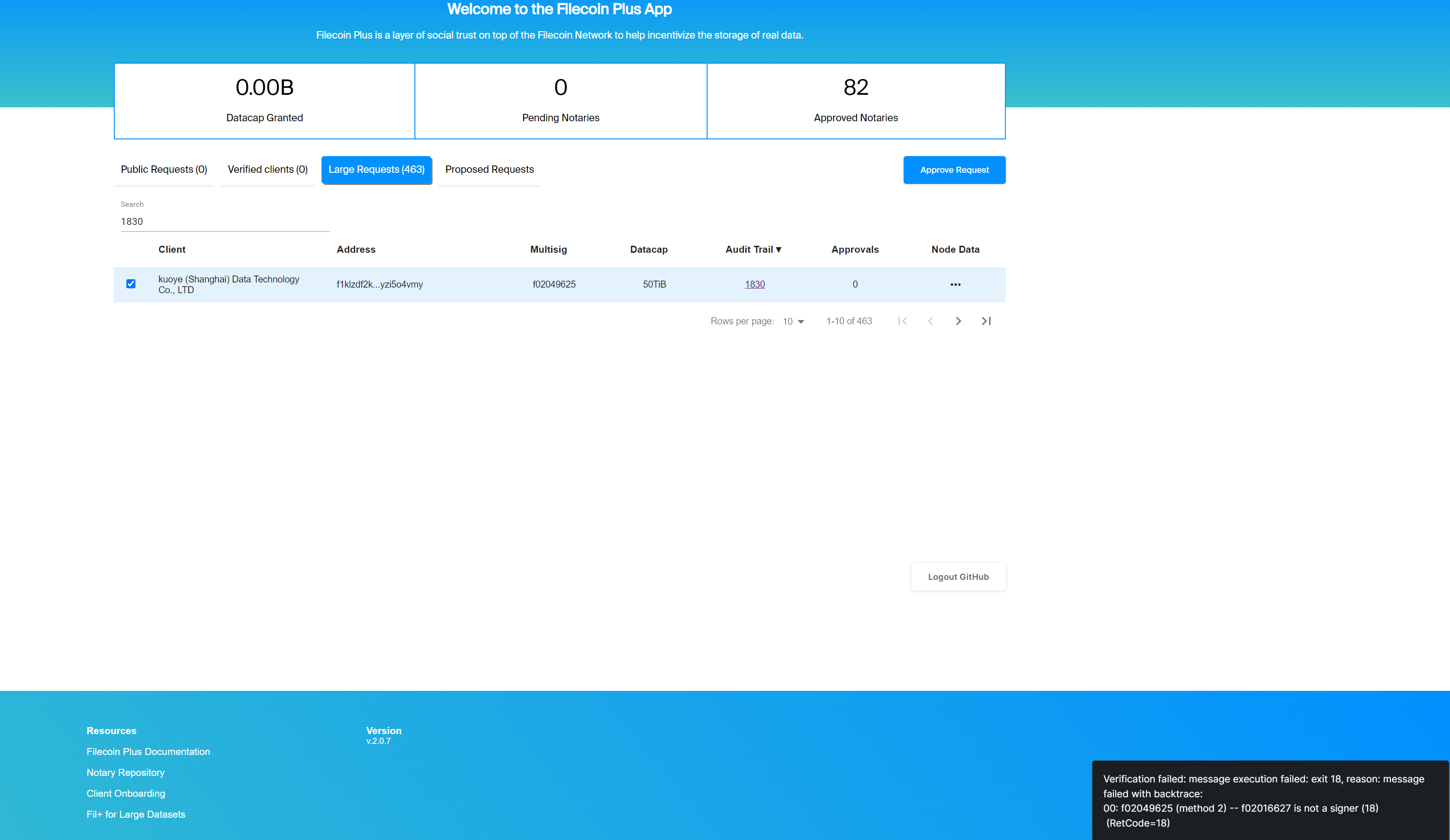Jump to the last results page

tap(986, 321)
